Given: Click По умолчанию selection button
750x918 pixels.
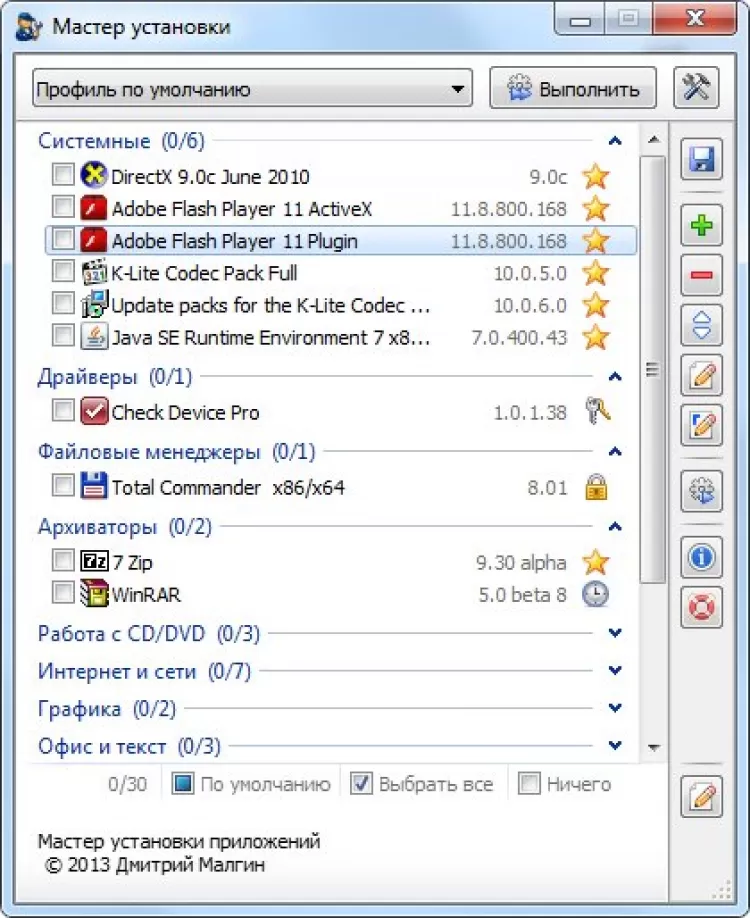Looking at the screenshot, I should pos(251,783).
